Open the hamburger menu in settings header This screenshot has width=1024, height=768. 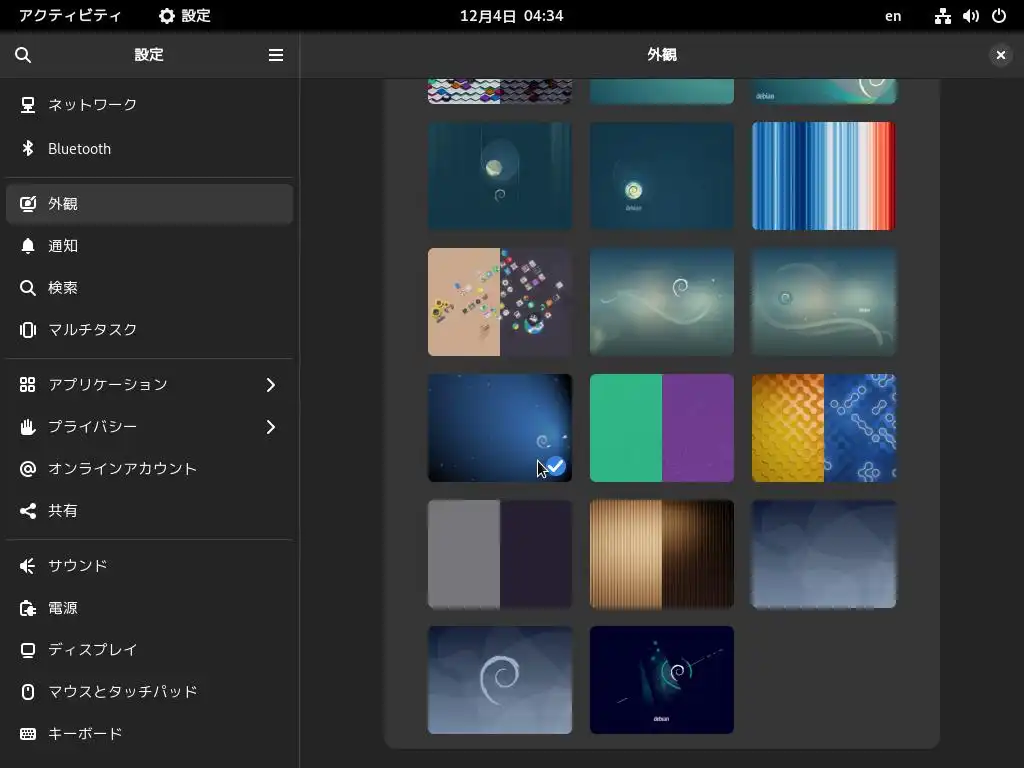click(276, 55)
